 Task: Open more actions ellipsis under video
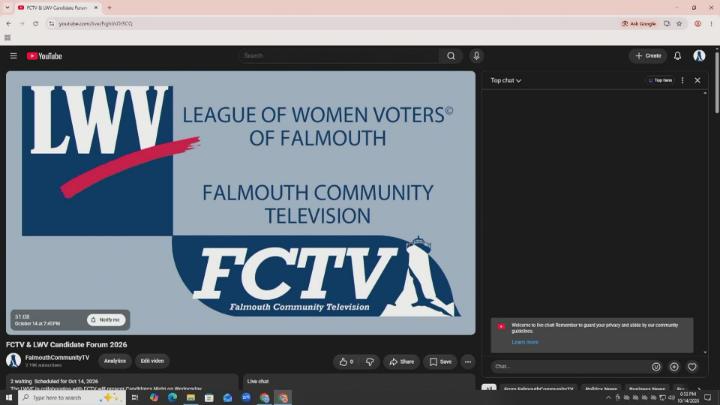pyautogui.click(x=468, y=362)
